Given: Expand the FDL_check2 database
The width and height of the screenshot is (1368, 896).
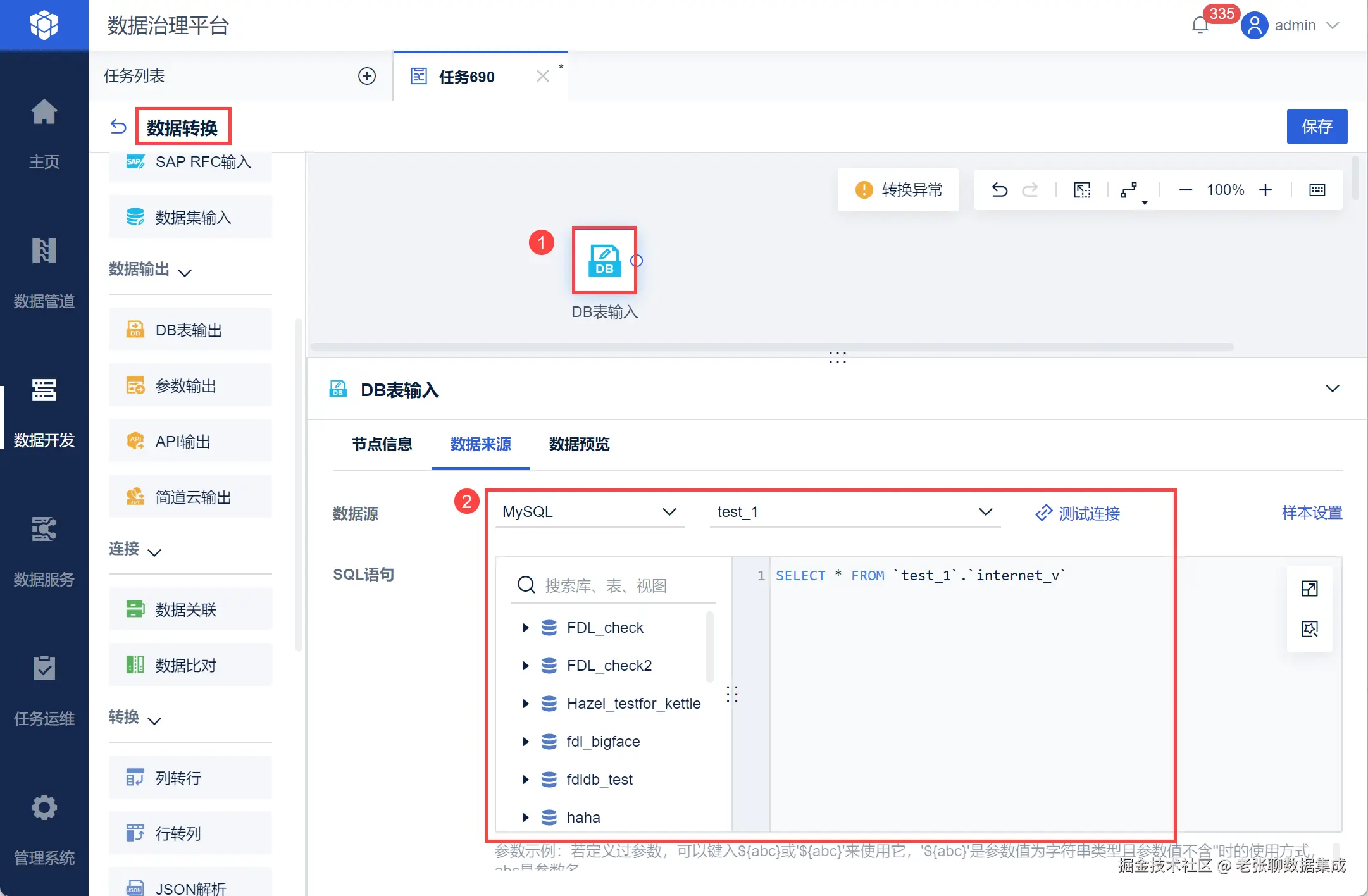Looking at the screenshot, I should click(x=525, y=666).
